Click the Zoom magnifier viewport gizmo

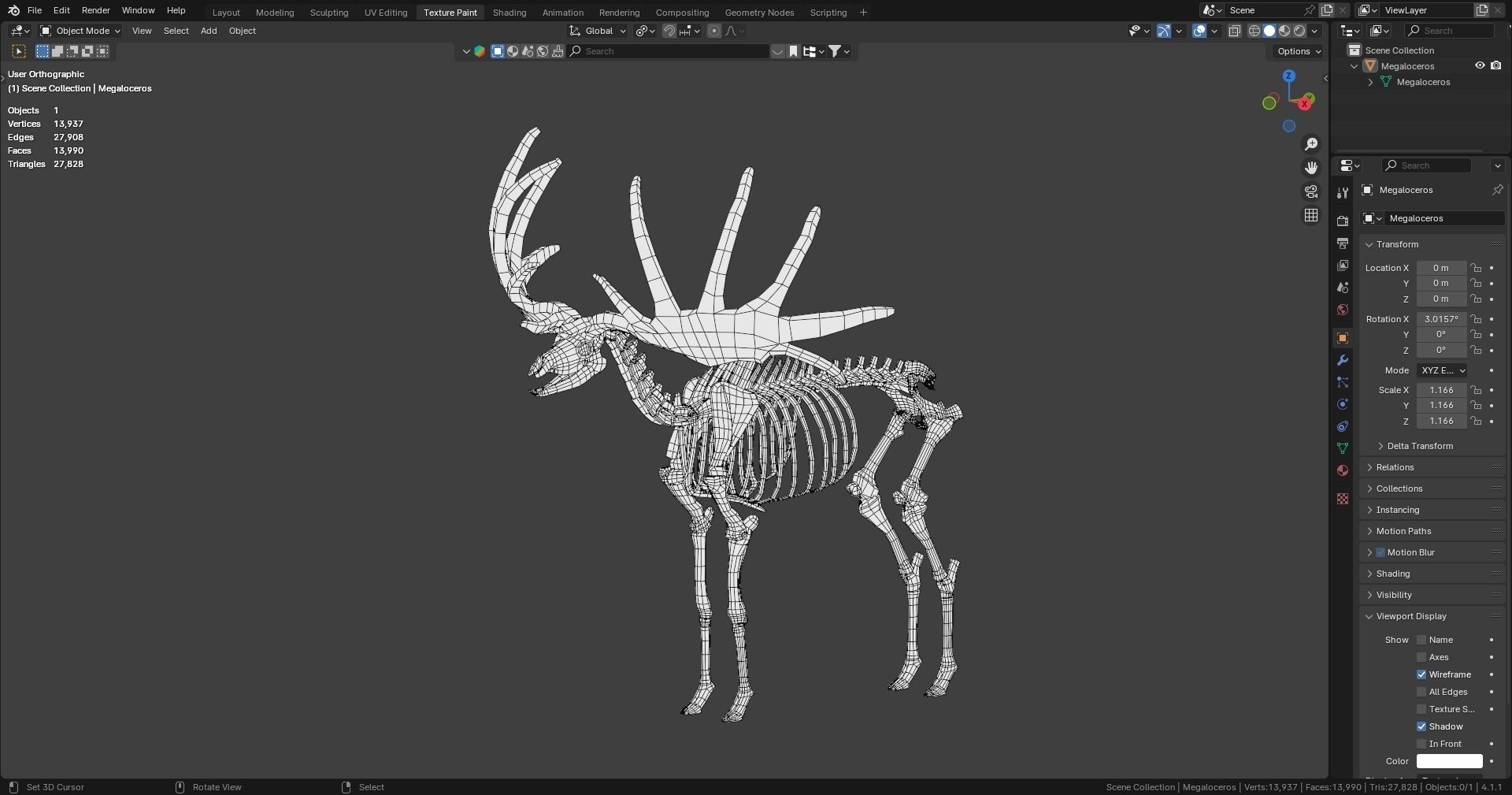point(1311,144)
